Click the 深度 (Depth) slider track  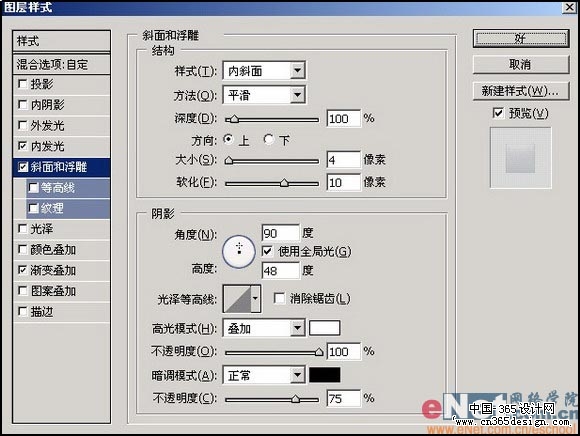click(272, 120)
